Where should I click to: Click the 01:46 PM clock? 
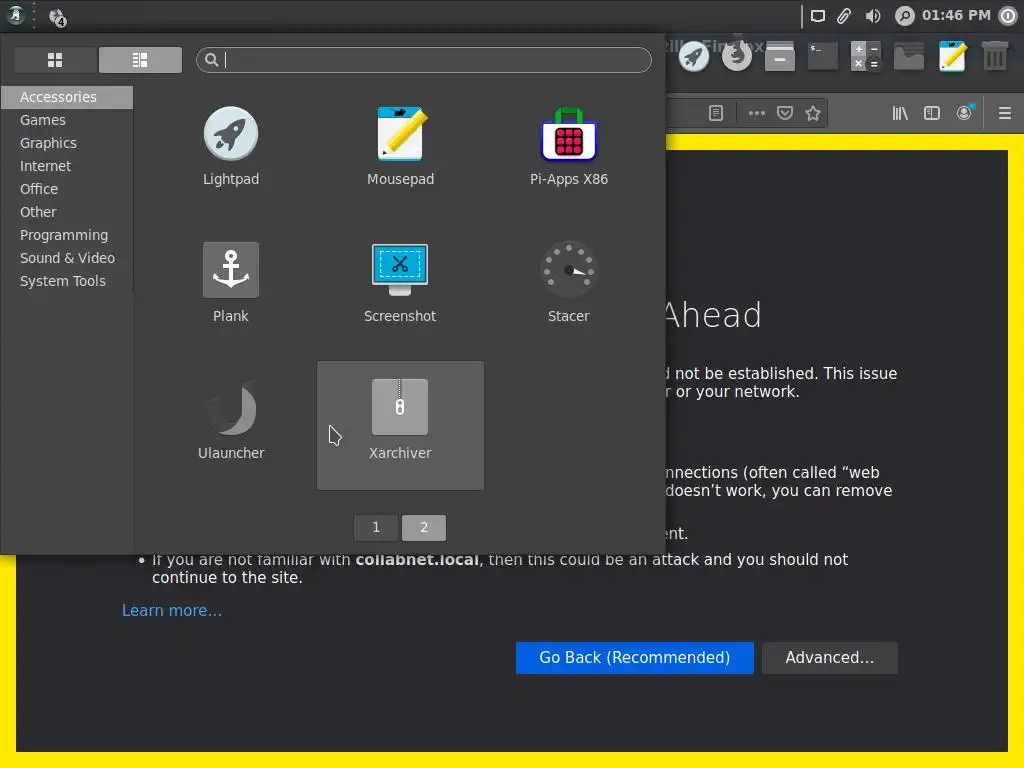(x=956, y=15)
